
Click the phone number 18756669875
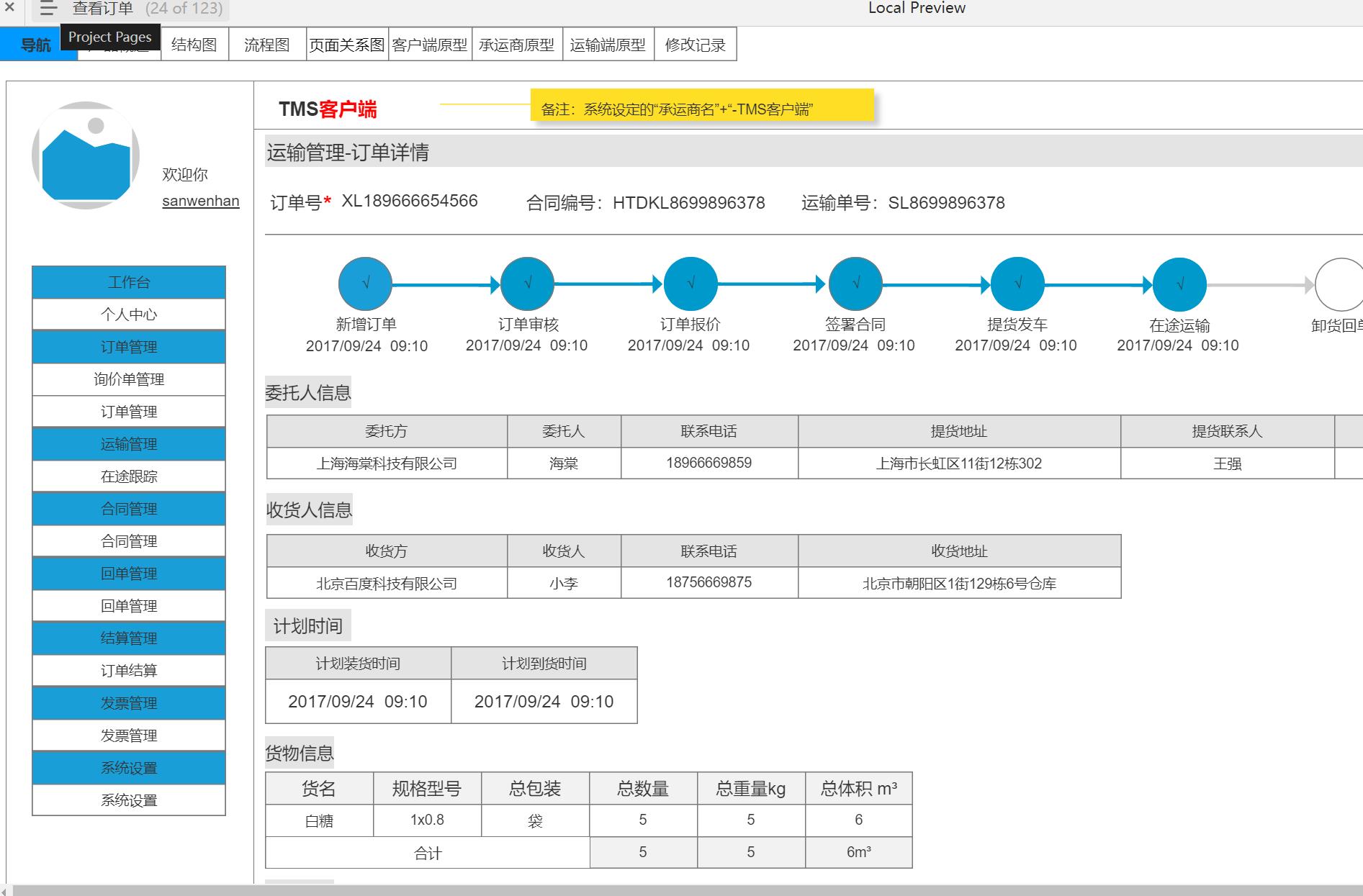point(709,582)
